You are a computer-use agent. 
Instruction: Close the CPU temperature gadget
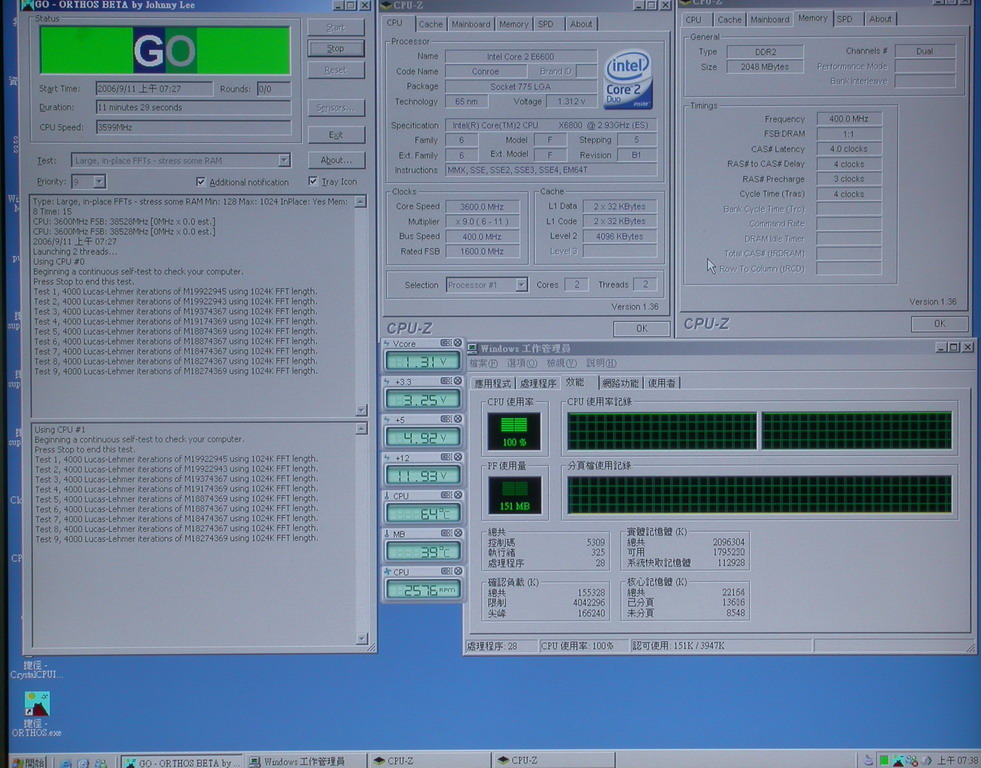[457, 495]
